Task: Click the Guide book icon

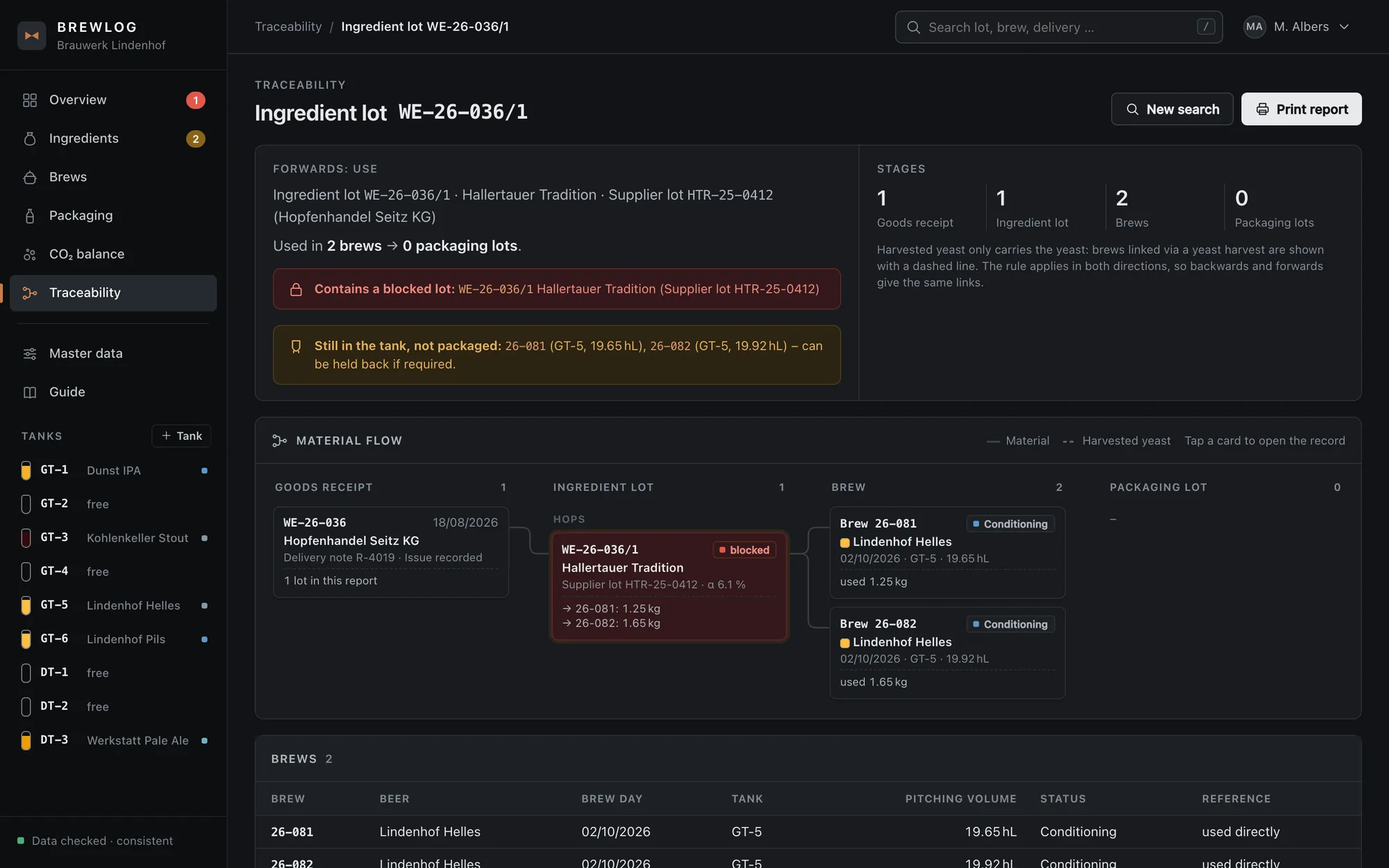Action: pos(30,392)
